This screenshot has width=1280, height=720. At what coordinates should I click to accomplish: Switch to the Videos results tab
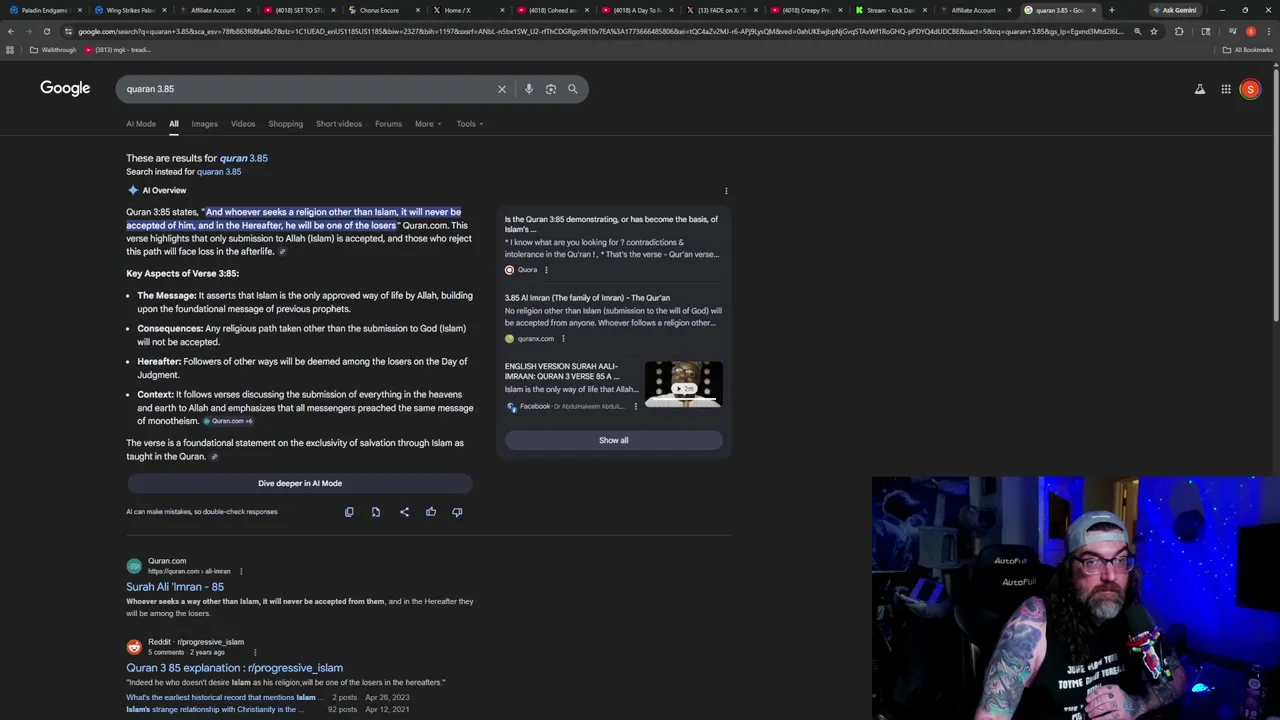tap(243, 124)
